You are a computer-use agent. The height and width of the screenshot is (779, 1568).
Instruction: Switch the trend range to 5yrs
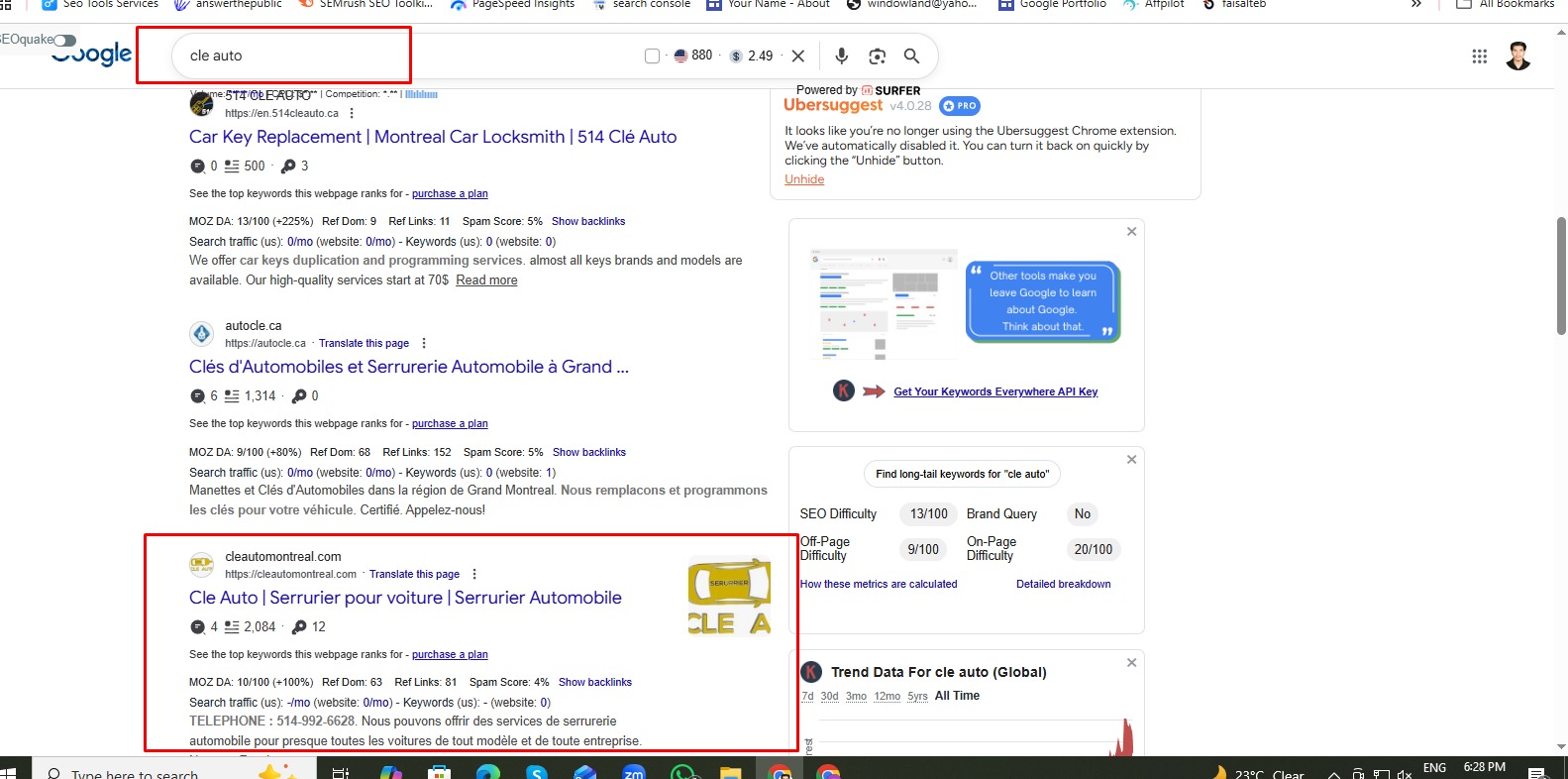(x=918, y=696)
